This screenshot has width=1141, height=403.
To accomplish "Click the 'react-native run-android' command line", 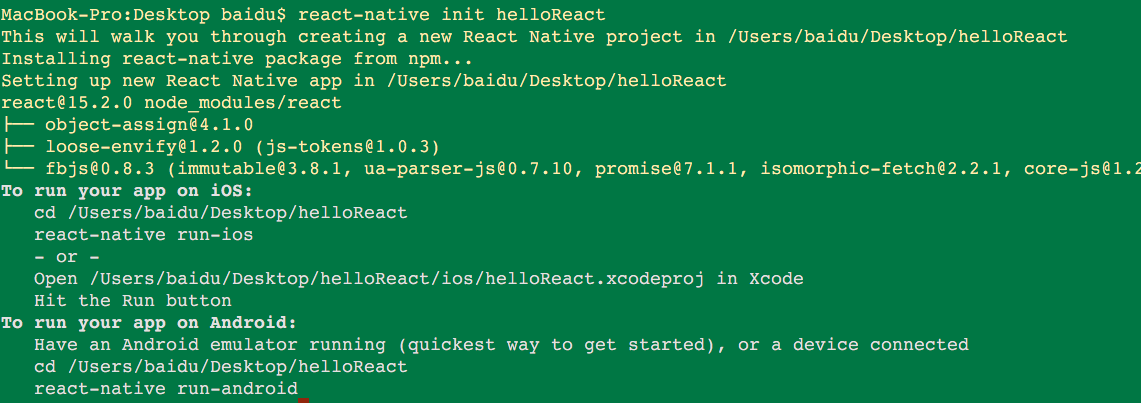I will tap(165, 388).
